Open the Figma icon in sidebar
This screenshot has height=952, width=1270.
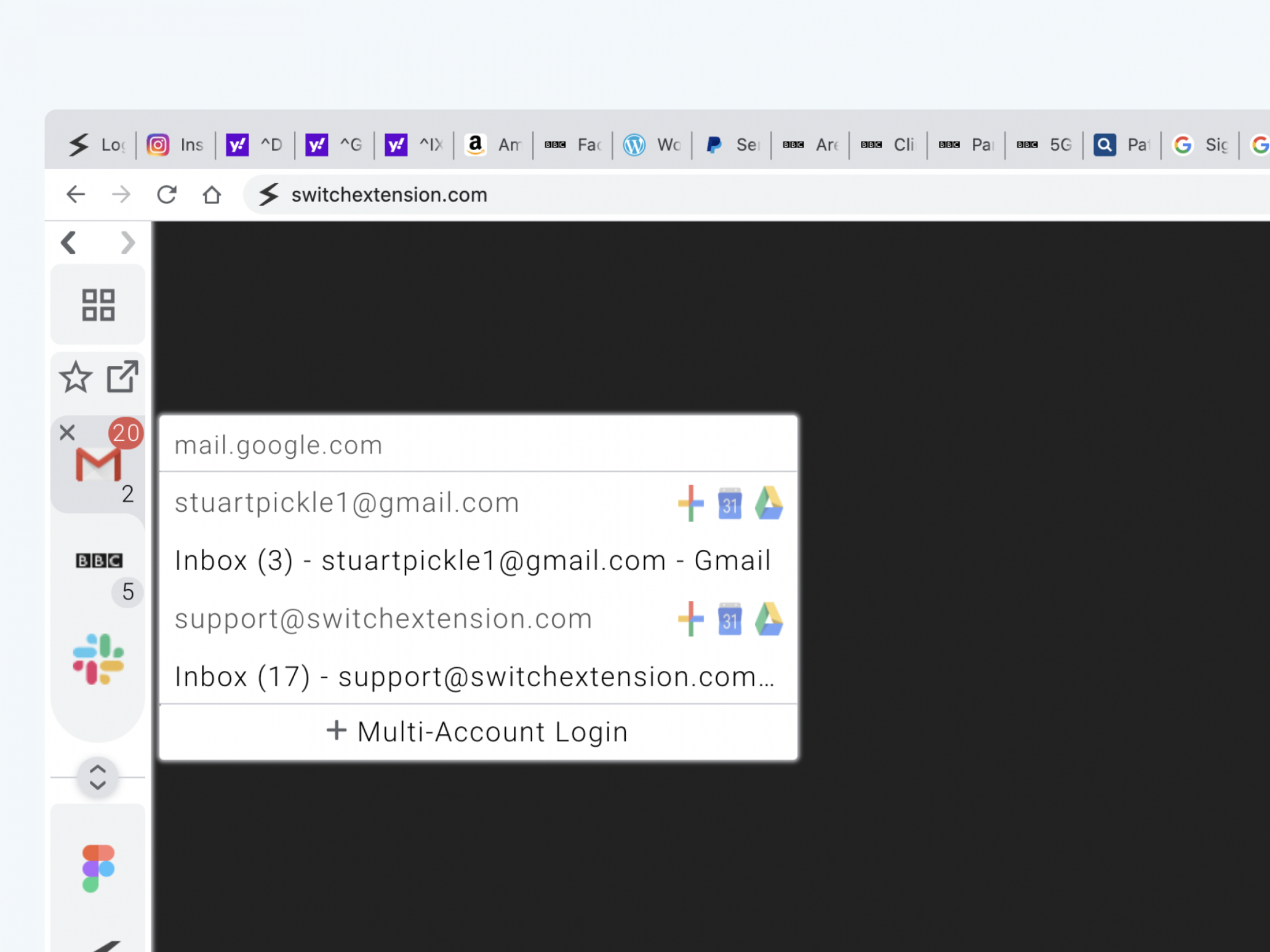[98, 868]
